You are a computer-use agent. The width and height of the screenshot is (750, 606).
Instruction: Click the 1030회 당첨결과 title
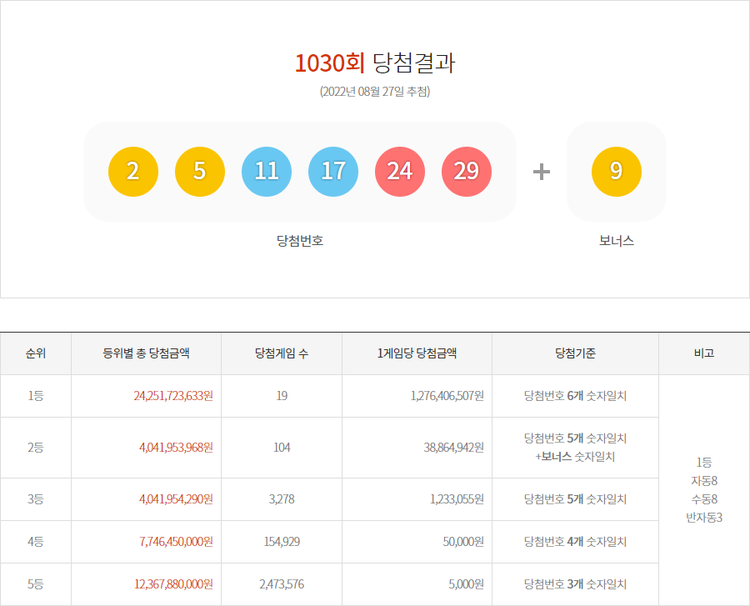pos(375,63)
